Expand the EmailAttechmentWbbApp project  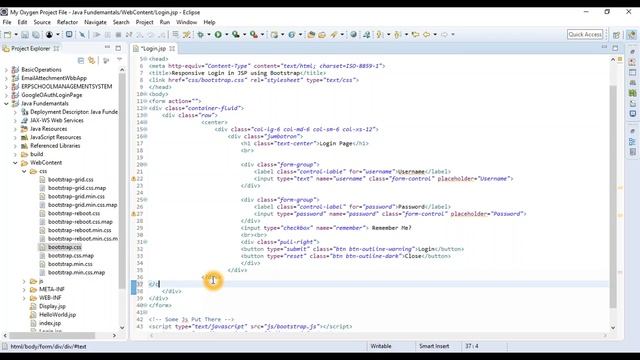(6, 78)
